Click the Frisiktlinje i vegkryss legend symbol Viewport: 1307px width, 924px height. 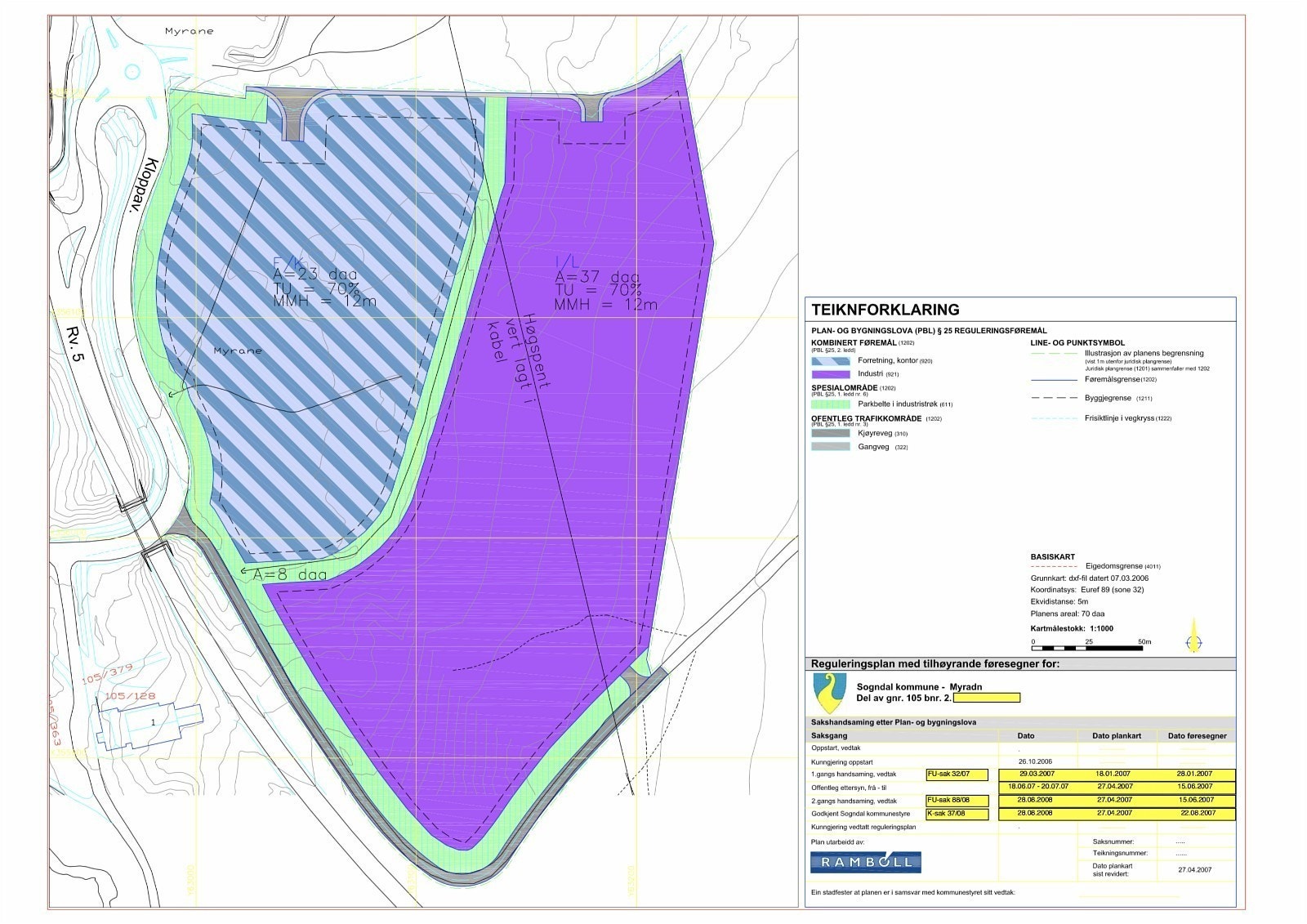point(1054,417)
